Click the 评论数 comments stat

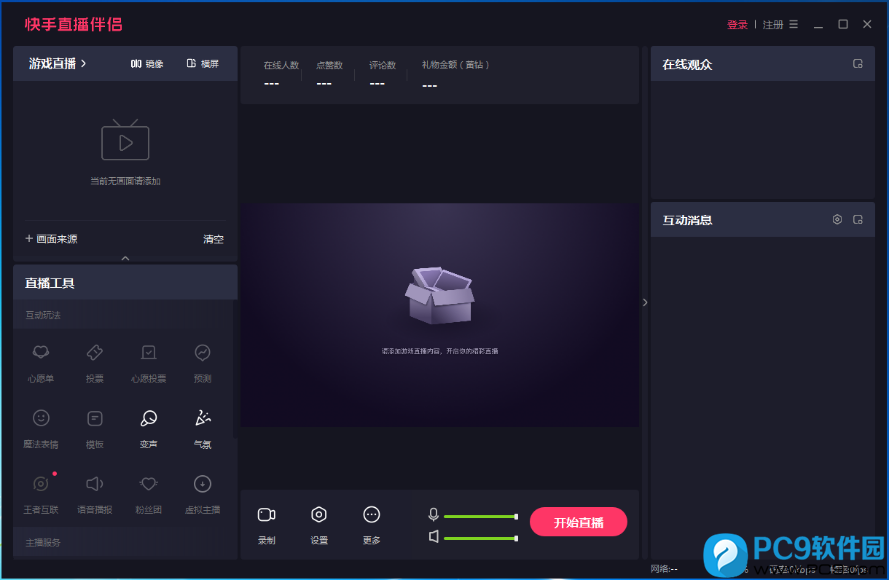click(x=382, y=74)
